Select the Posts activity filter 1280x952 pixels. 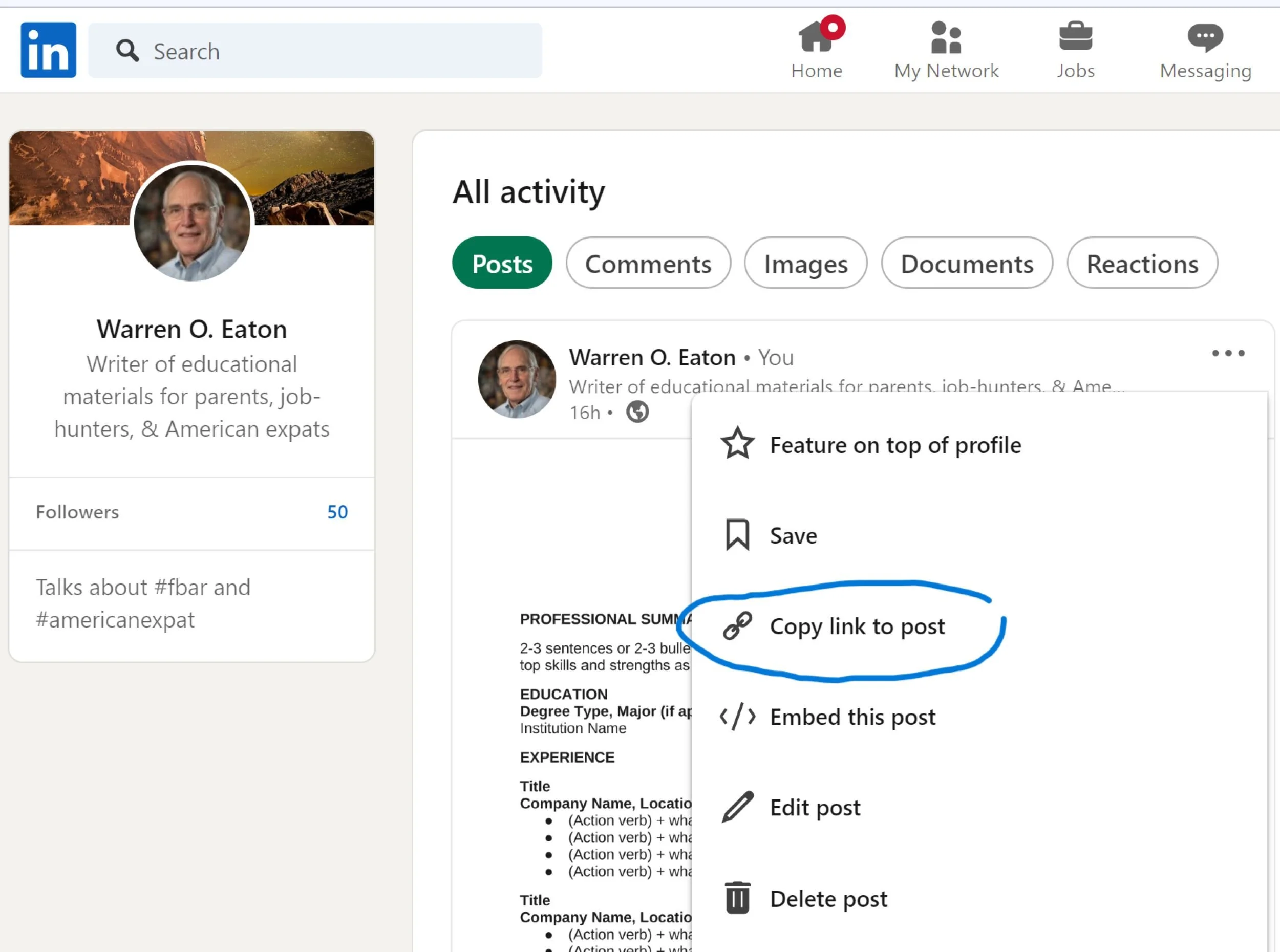[x=502, y=264]
